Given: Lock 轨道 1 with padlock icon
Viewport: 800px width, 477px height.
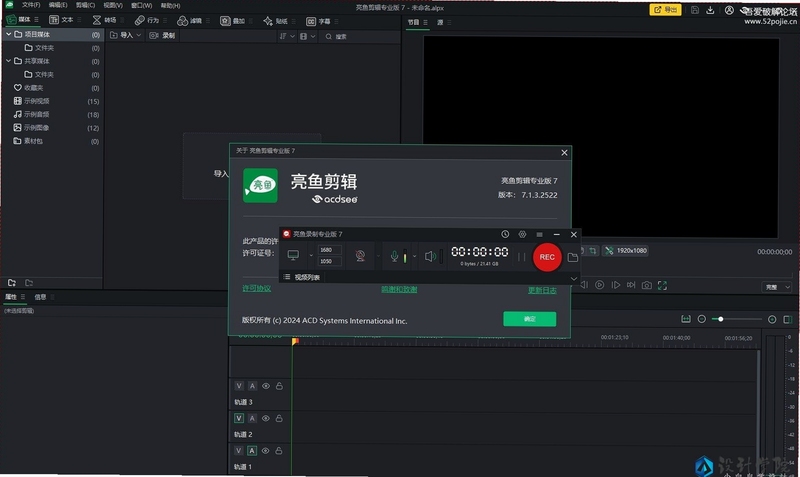Looking at the screenshot, I should coord(279,451).
